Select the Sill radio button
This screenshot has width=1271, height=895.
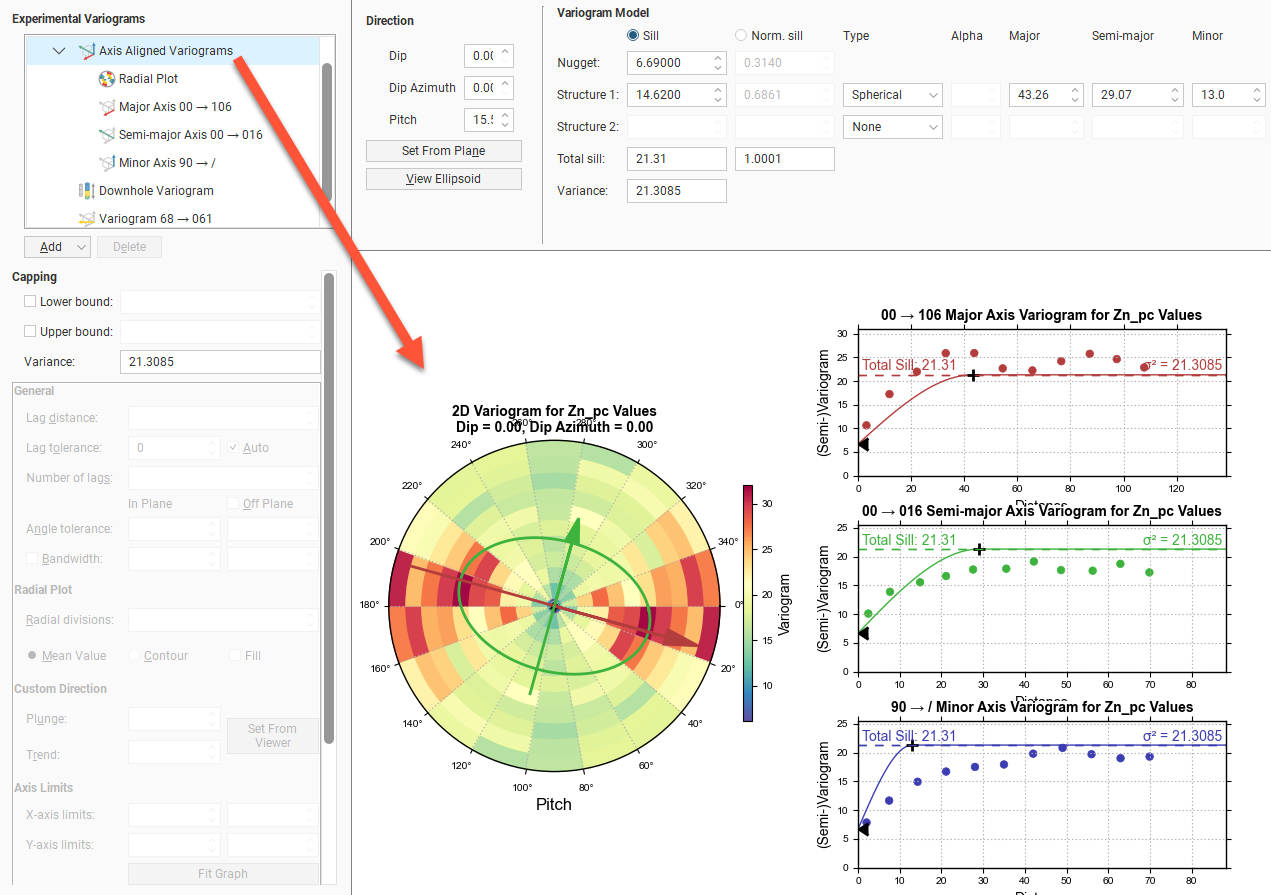[x=633, y=36]
